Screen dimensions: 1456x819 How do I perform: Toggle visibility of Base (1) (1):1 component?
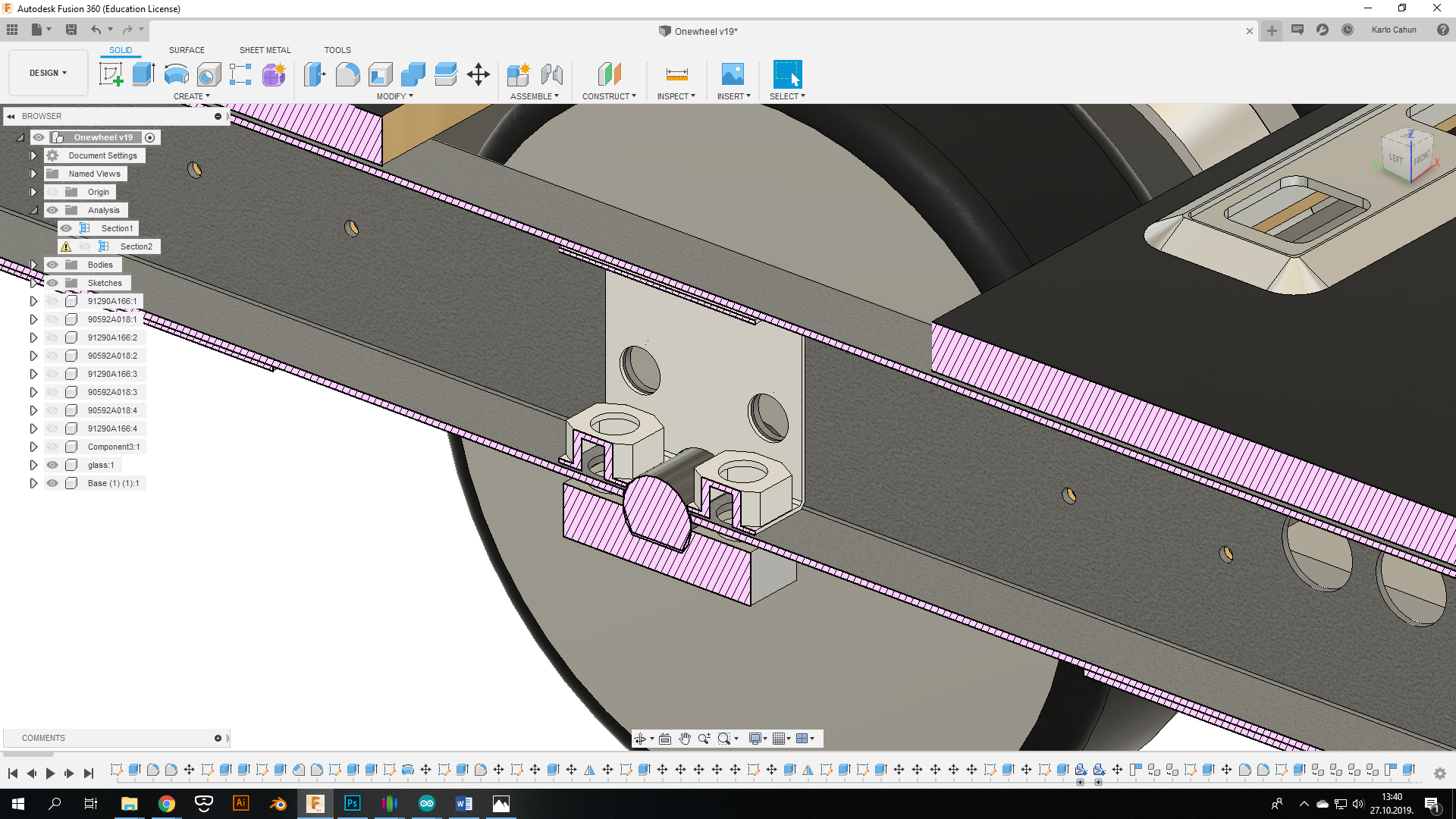(x=52, y=483)
